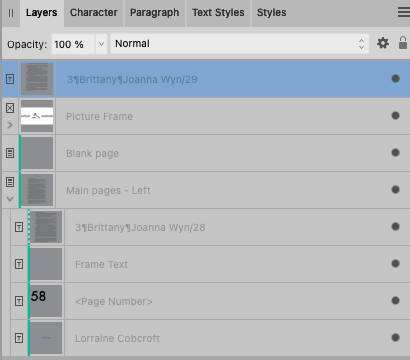This screenshot has width=410, height=360.
Task: Open the Character tab
Action: [94, 13]
